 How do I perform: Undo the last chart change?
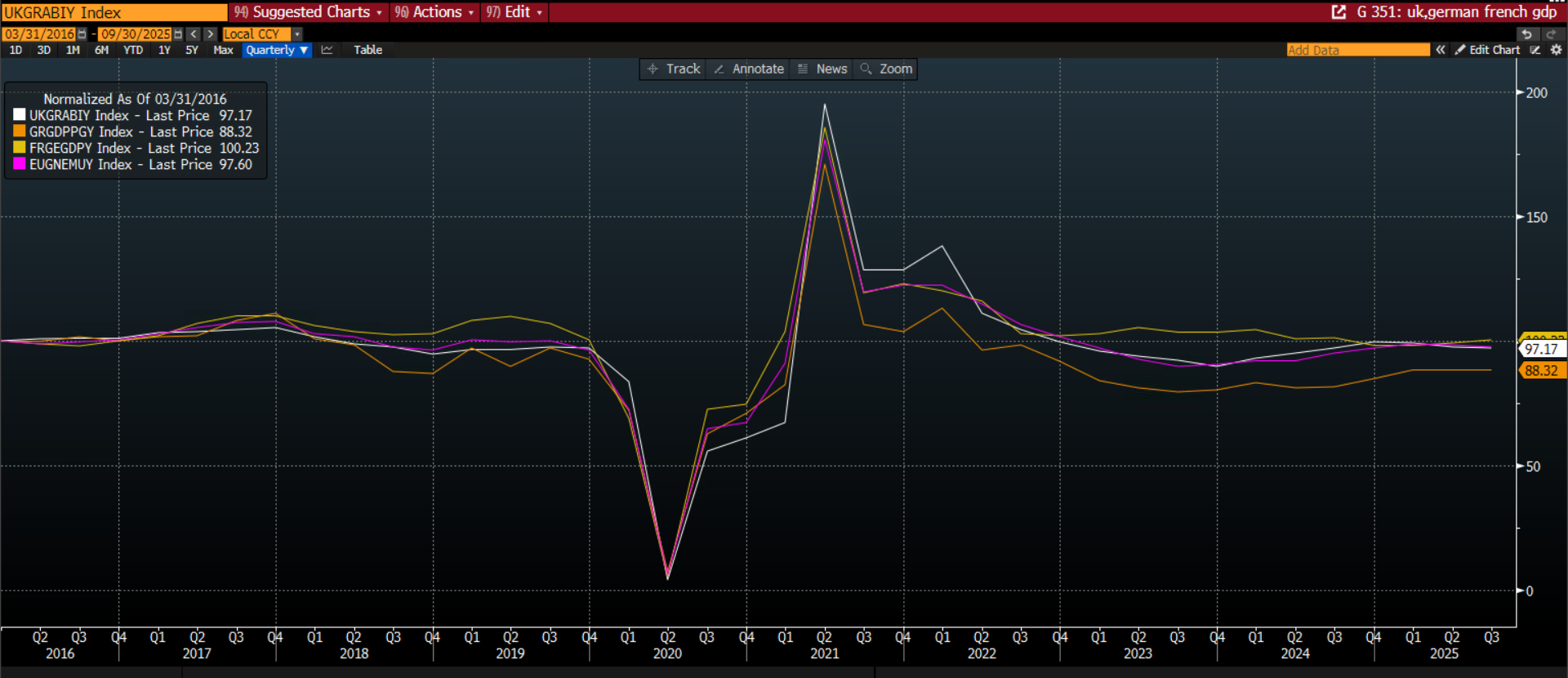tap(1526, 34)
